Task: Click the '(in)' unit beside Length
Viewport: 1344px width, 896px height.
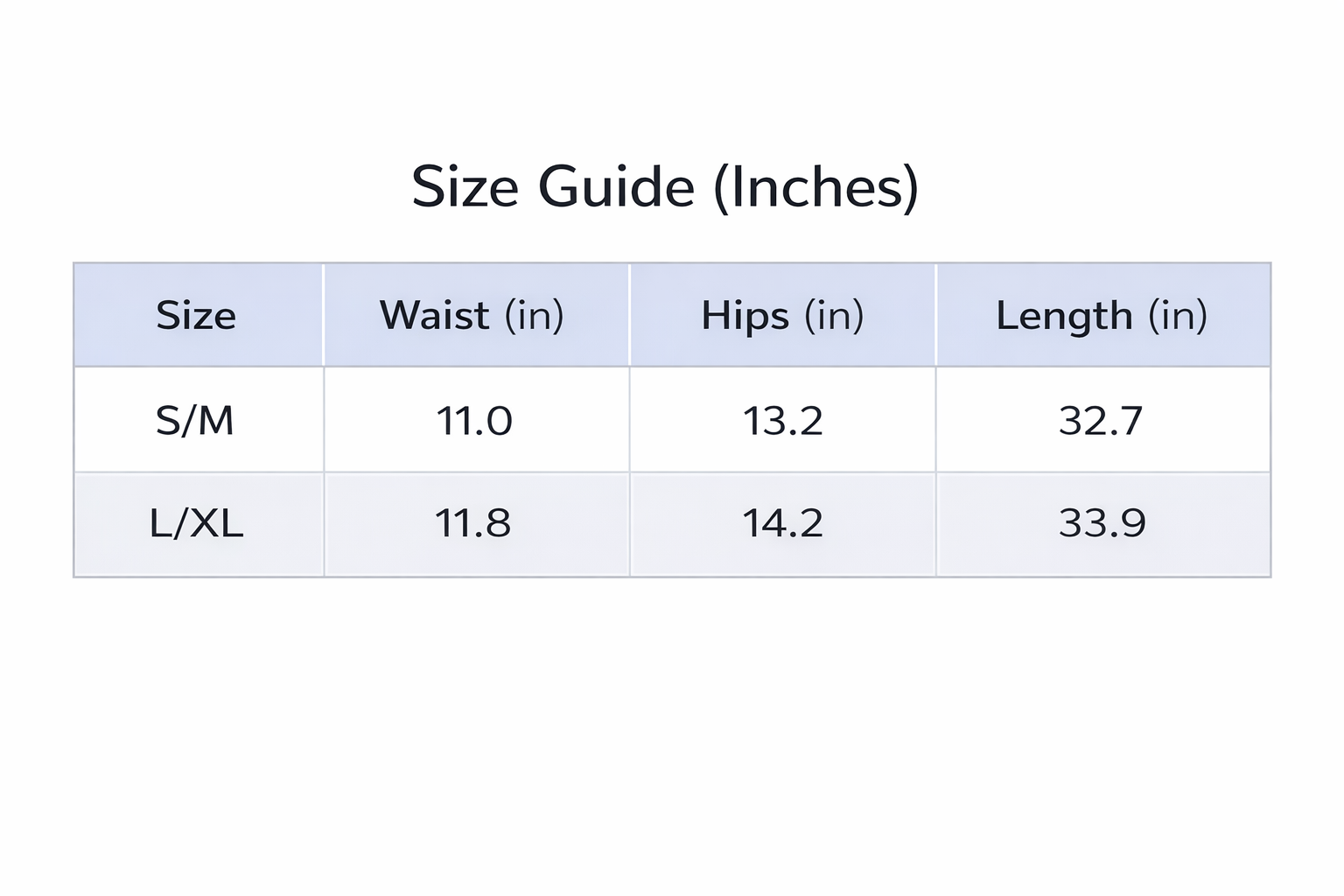Action: point(1178,315)
